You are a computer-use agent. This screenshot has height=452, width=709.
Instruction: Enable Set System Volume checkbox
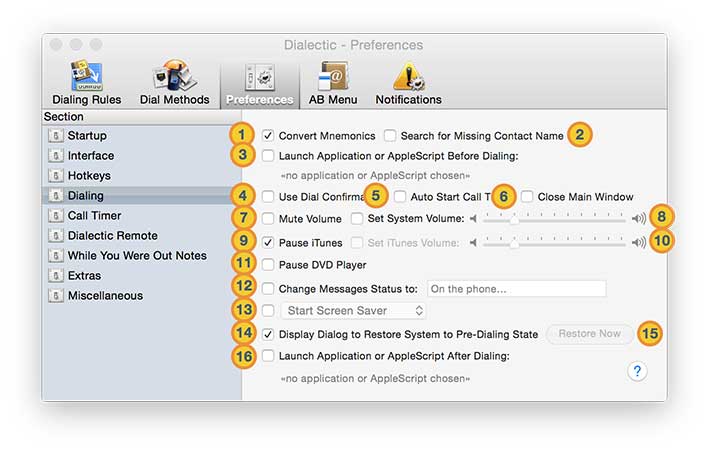(357, 219)
